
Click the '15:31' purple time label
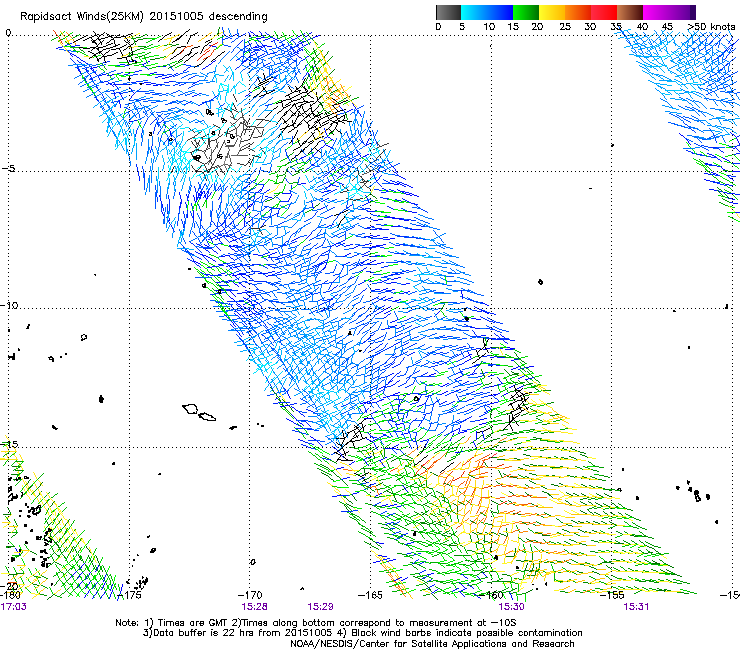(636, 607)
